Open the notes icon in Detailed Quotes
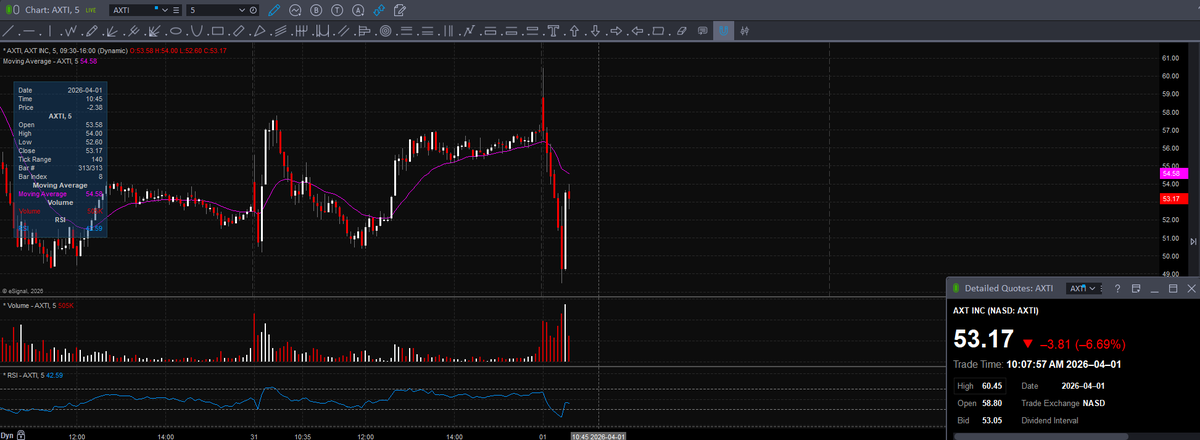The image size is (1200, 440). click(x=1135, y=288)
